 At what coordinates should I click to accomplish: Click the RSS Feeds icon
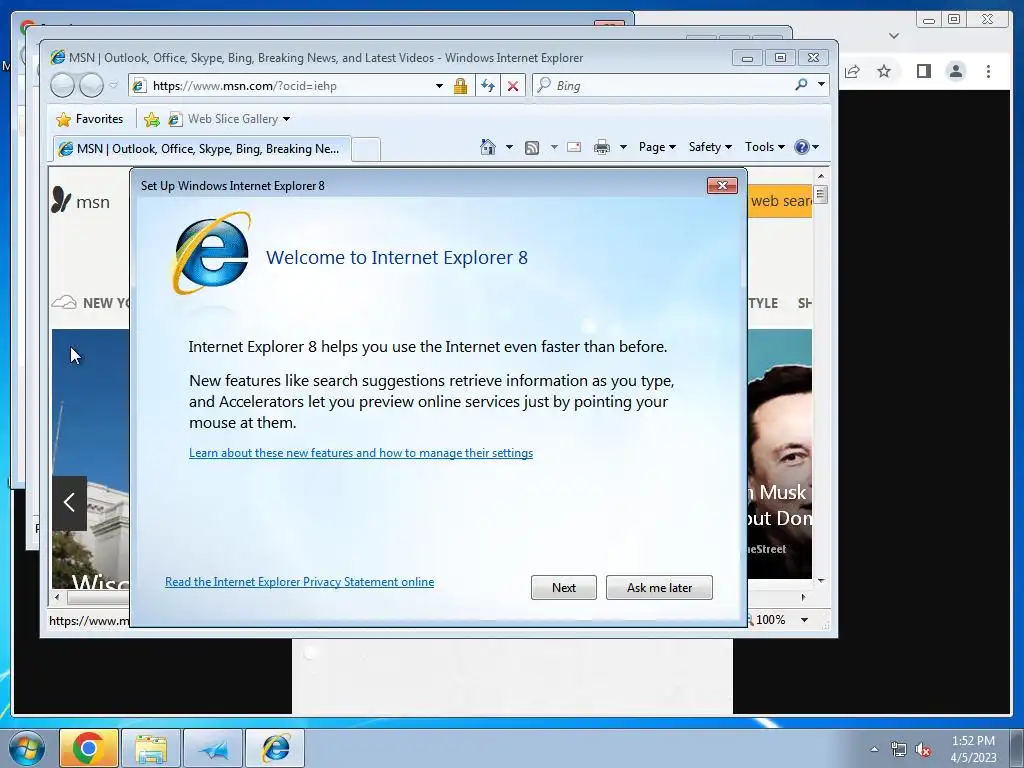pos(532,148)
